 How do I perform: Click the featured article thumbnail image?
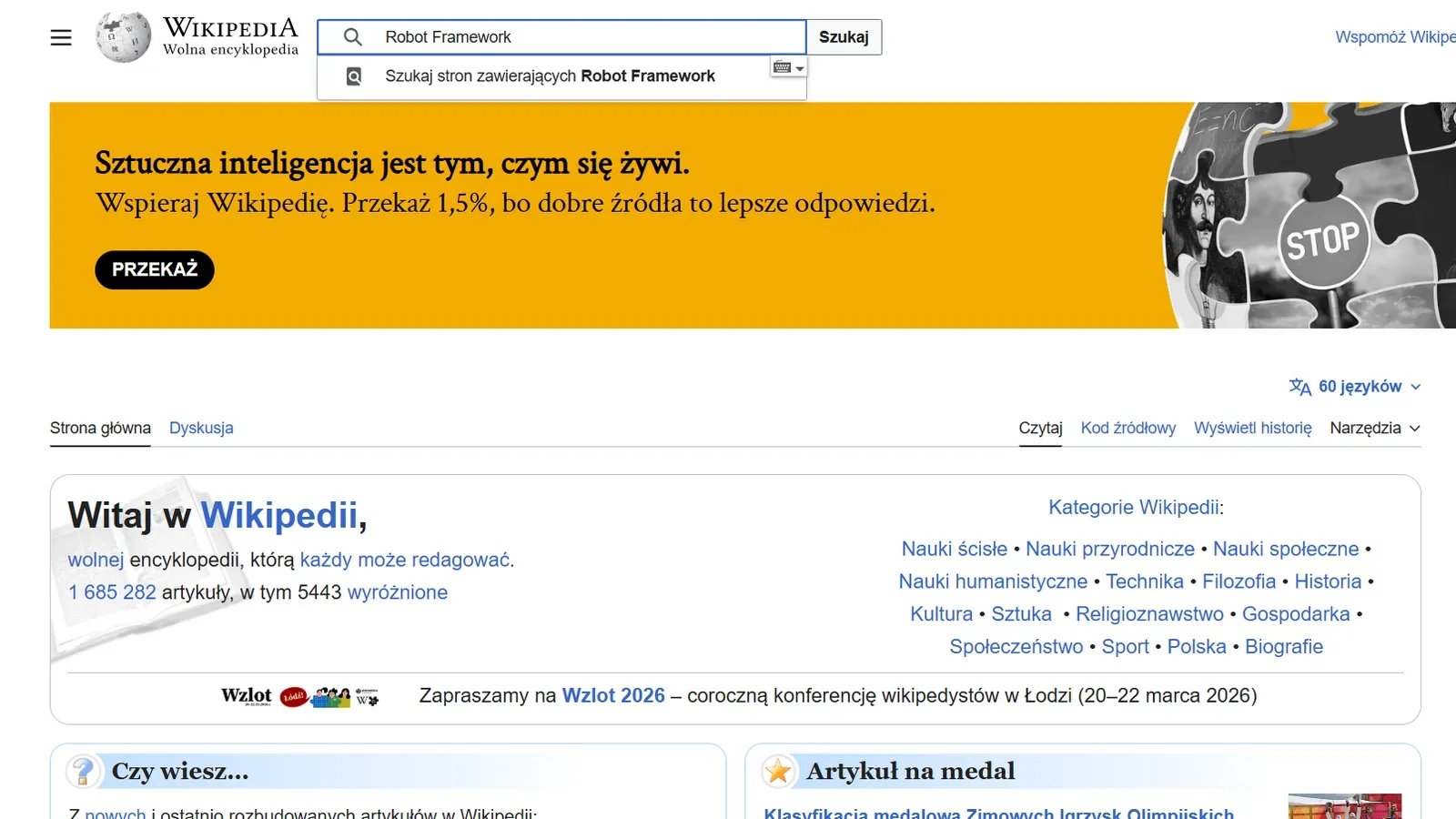click(x=1345, y=805)
